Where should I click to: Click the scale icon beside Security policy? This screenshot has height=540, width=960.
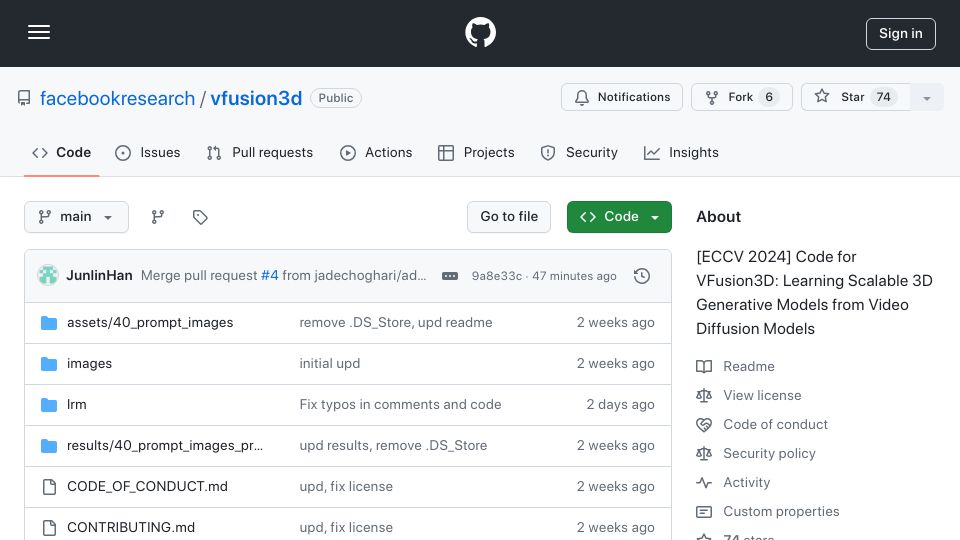click(704, 454)
